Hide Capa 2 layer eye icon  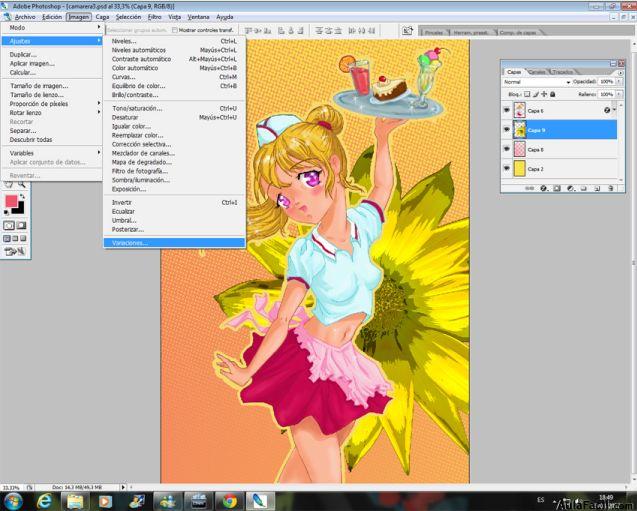[x=507, y=168]
